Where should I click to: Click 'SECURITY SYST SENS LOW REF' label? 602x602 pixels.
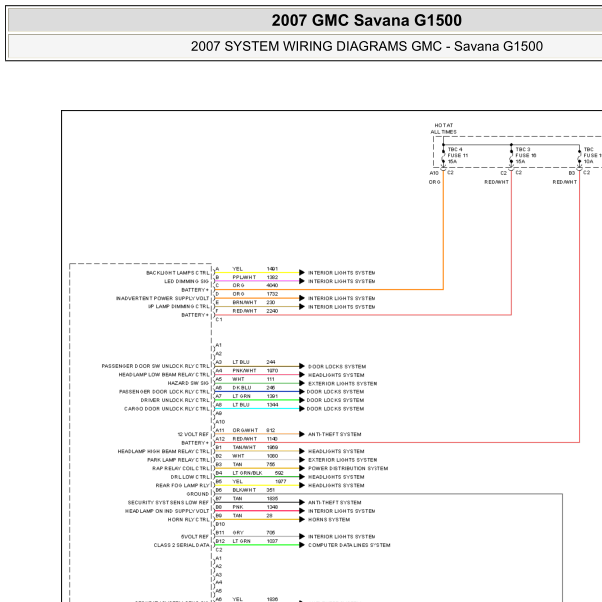tap(168, 503)
